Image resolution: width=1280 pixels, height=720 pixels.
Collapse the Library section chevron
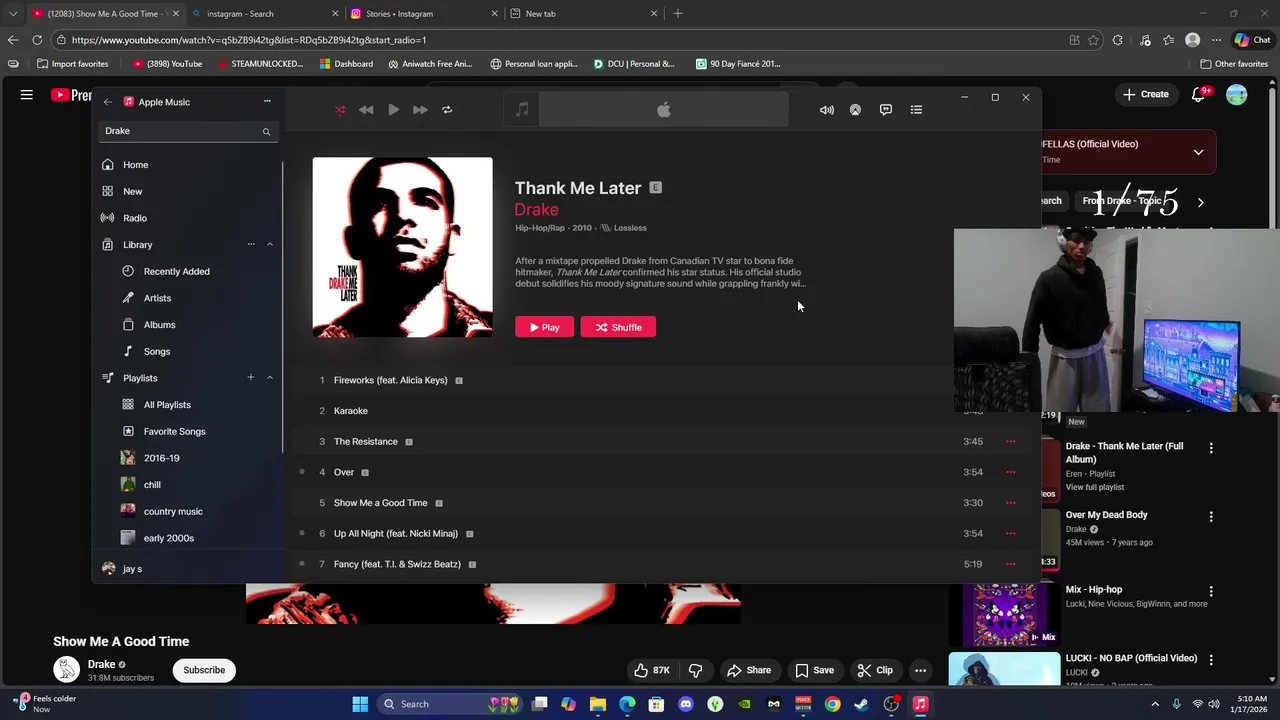[269, 244]
